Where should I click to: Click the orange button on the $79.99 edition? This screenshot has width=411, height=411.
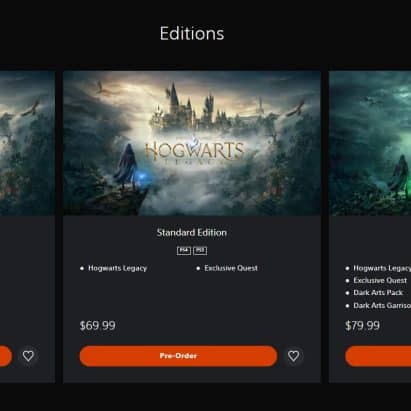click(x=378, y=356)
